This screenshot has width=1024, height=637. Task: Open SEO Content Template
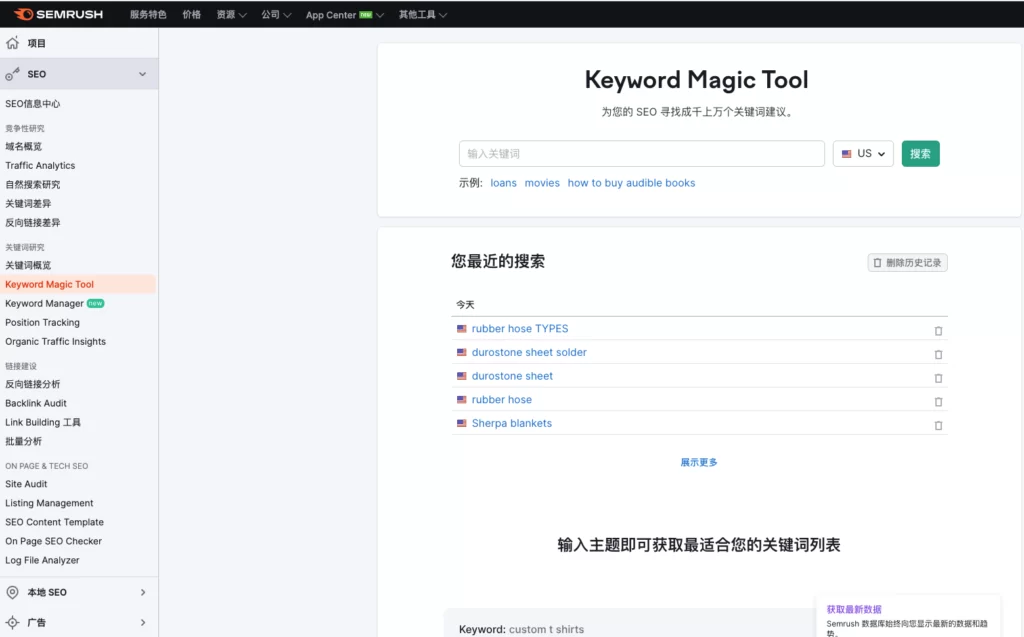[x=54, y=521]
